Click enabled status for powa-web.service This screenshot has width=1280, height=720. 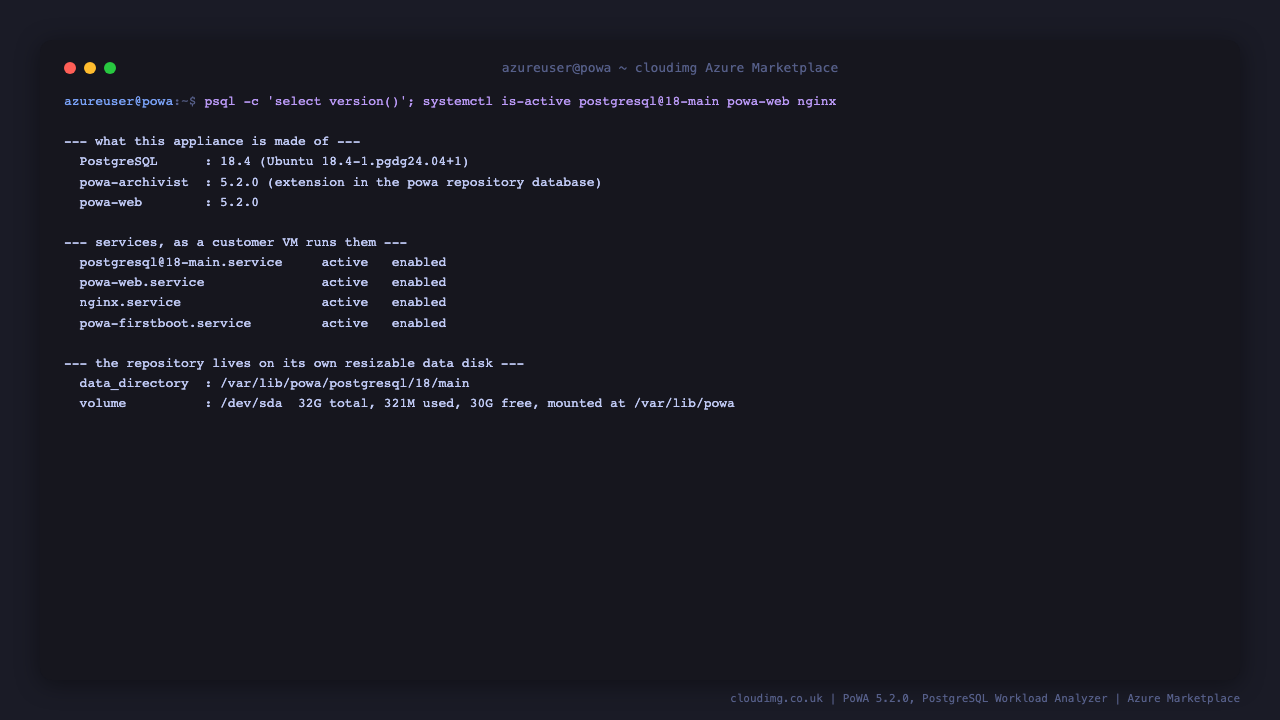coord(419,283)
